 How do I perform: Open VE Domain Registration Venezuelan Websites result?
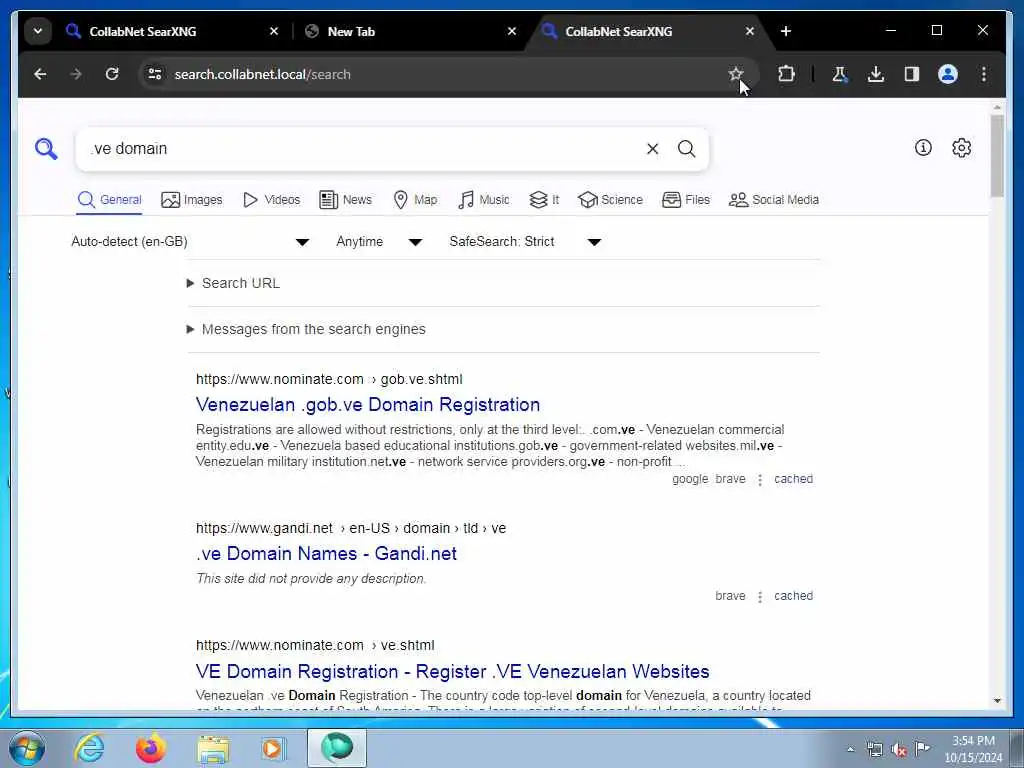click(453, 671)
